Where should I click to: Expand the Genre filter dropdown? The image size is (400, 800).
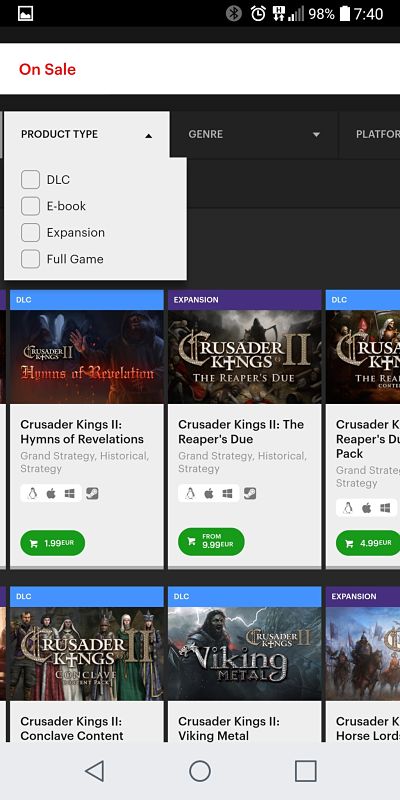254,134
